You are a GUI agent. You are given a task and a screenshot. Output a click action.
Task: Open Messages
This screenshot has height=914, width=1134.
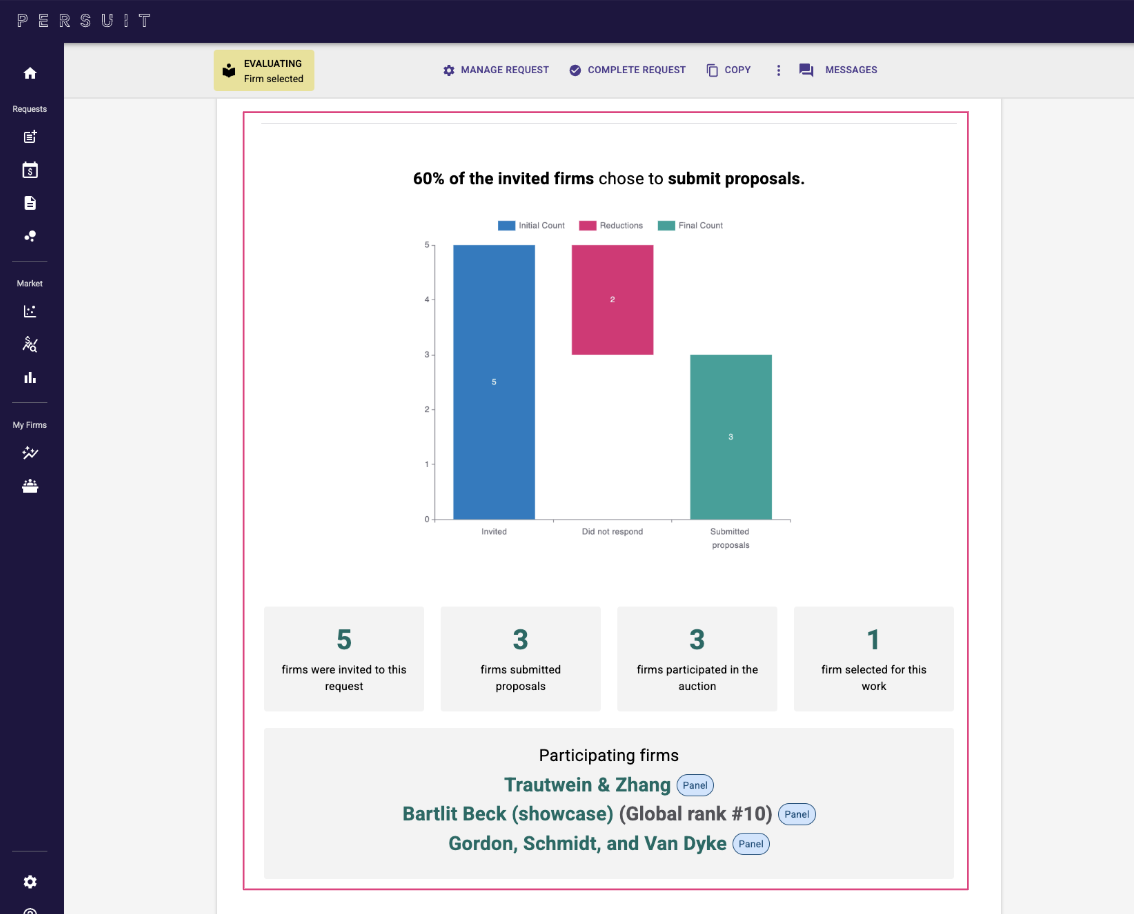click(x=838, y=70)
